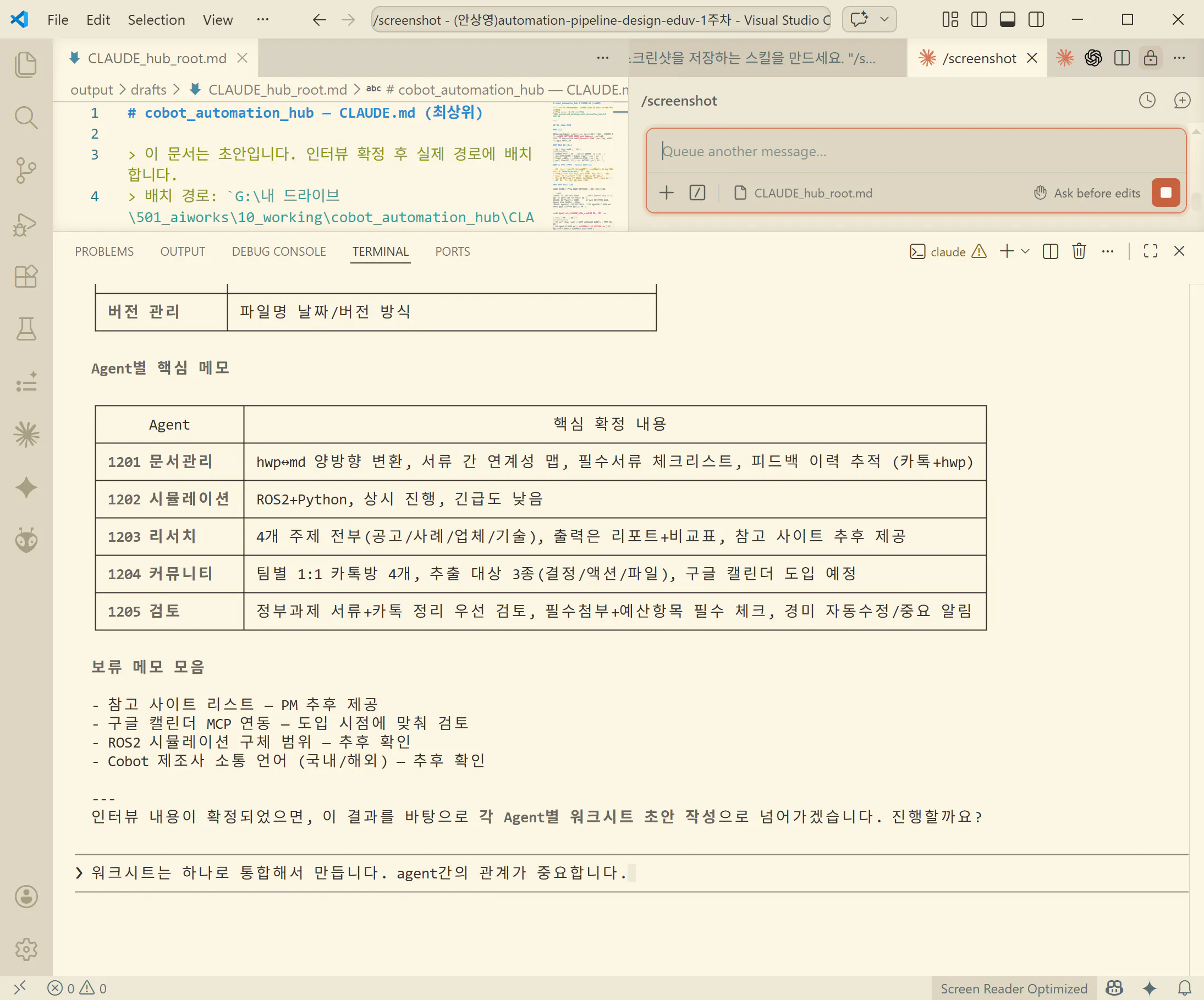
Task: Click the CLAUDE_hub_root.md attached file chip
Action: click(803, 193)
